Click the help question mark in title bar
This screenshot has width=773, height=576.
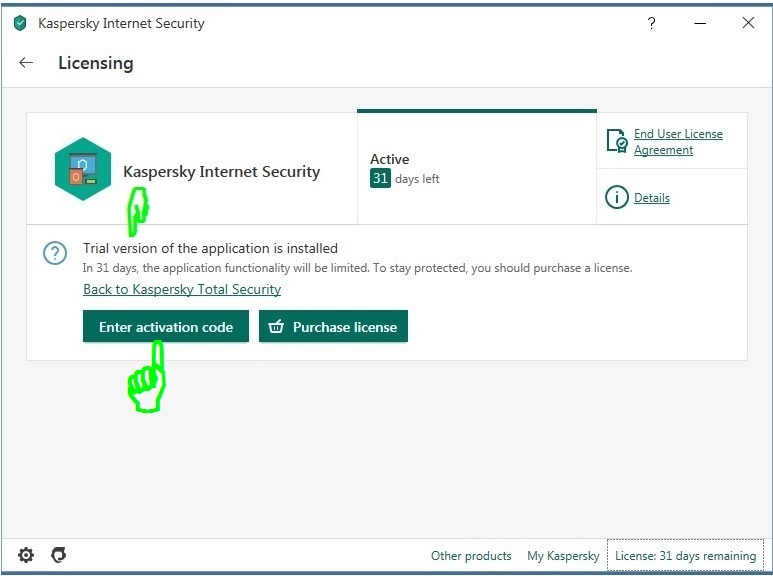click(651, 23)
